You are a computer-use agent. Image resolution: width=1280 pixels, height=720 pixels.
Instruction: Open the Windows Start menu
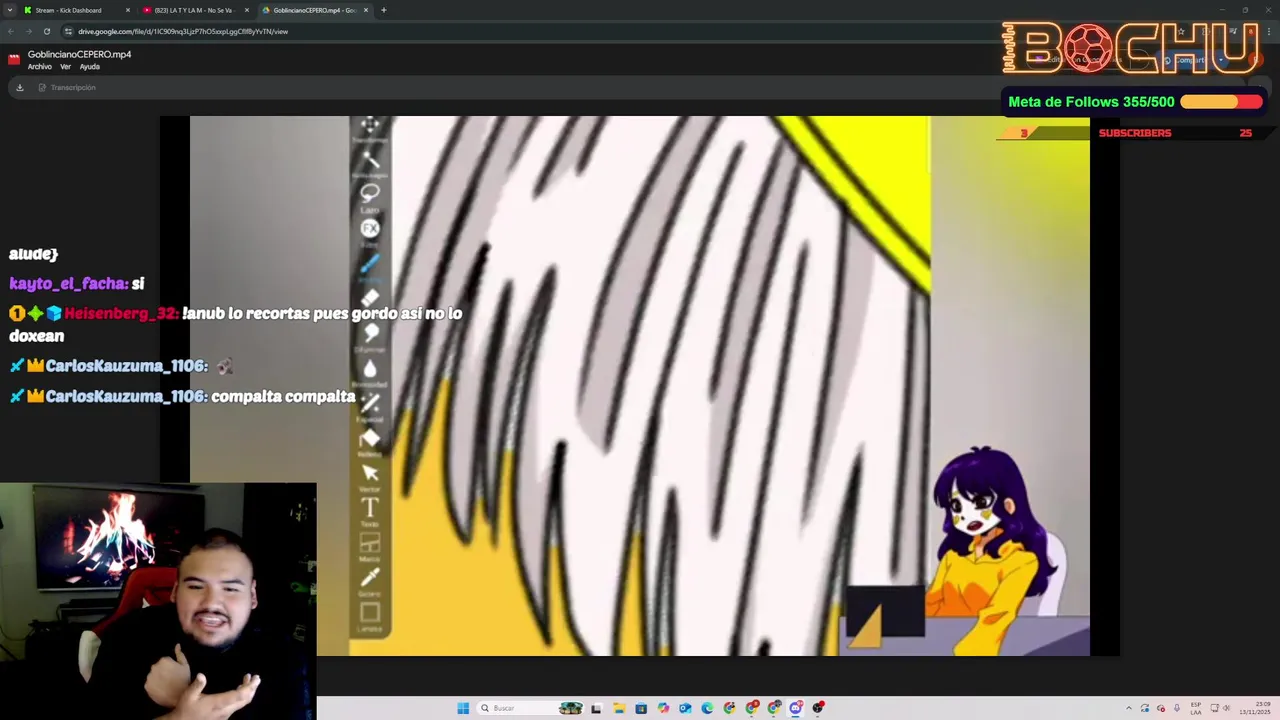pyautogui.click(x=463, y=708)
